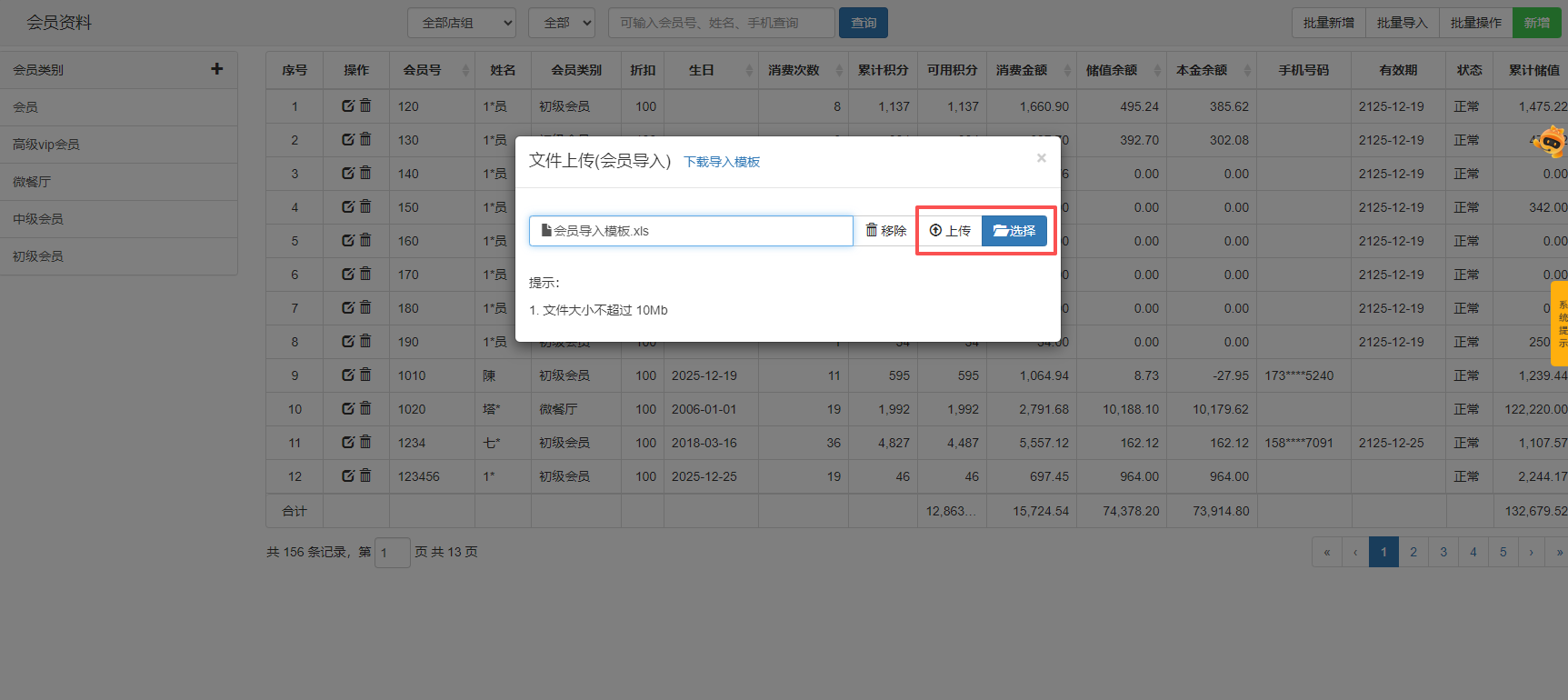Viewport: 1568px width, 700px height.
Task: Open the 下载导入模板 link
Action: tap(722, 162)
